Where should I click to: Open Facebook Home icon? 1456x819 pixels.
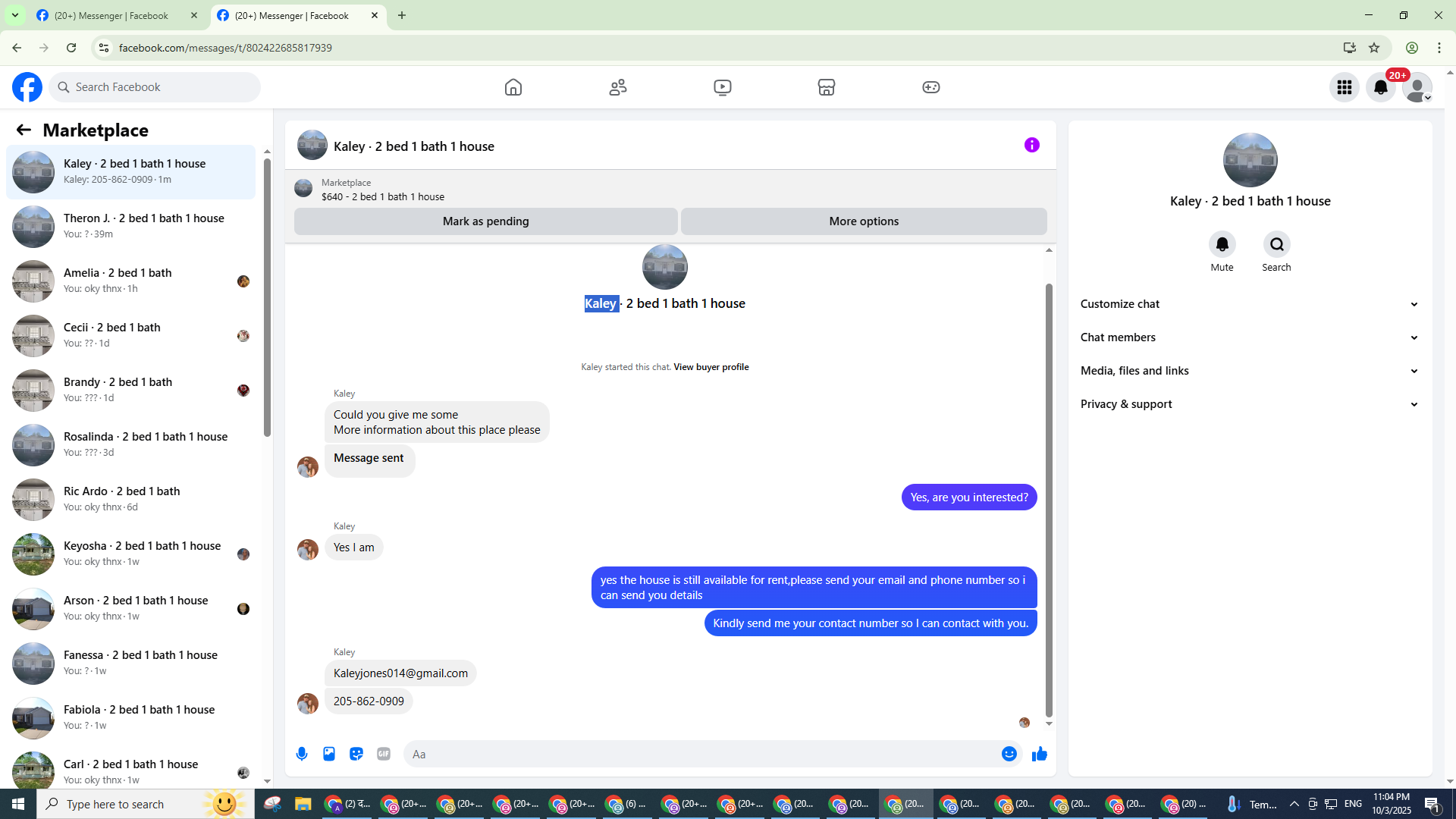click(x=513, y=87)
